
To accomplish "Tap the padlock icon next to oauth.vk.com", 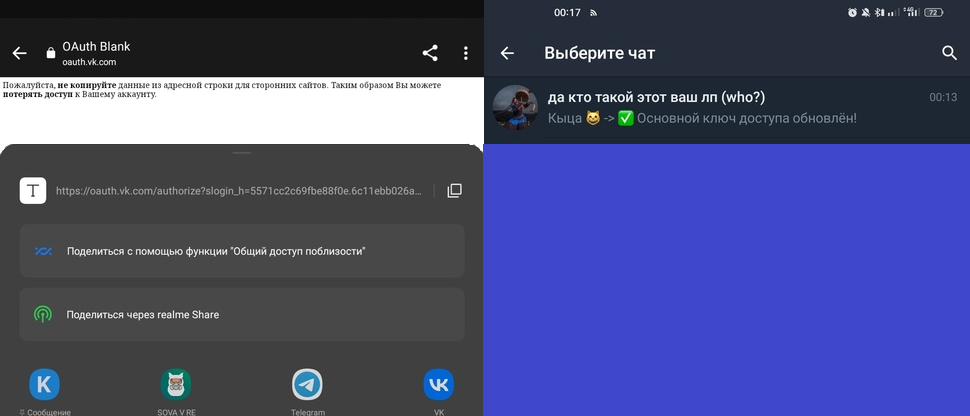I will click(x=51, y=53).
